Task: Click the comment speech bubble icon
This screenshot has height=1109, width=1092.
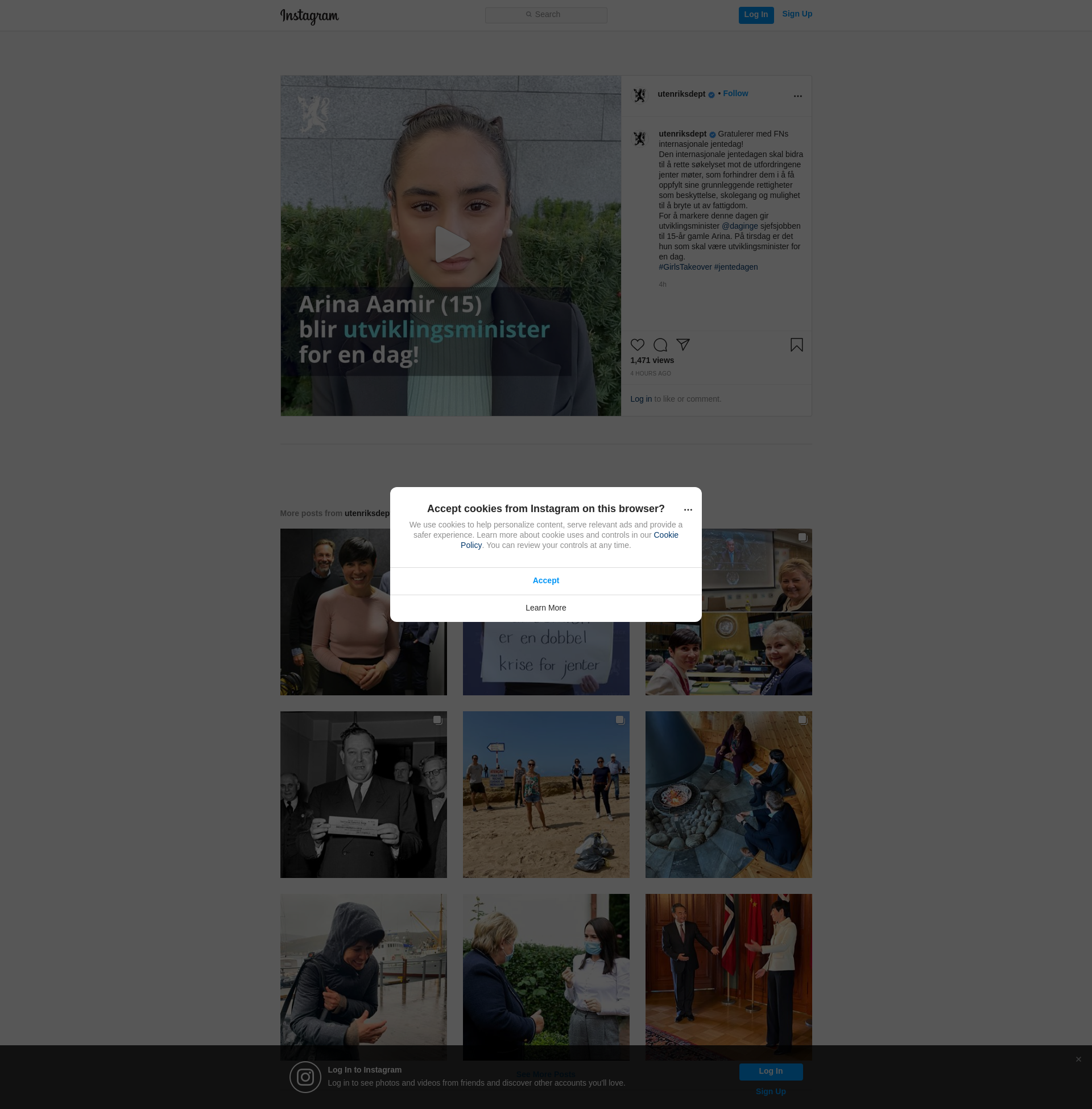Action: (x=660, y=345)
